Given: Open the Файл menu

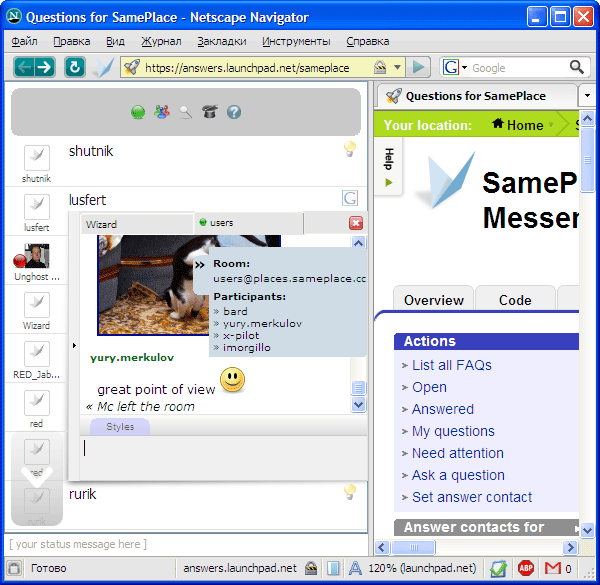Looking at the screenshot, I should (24, 41).
